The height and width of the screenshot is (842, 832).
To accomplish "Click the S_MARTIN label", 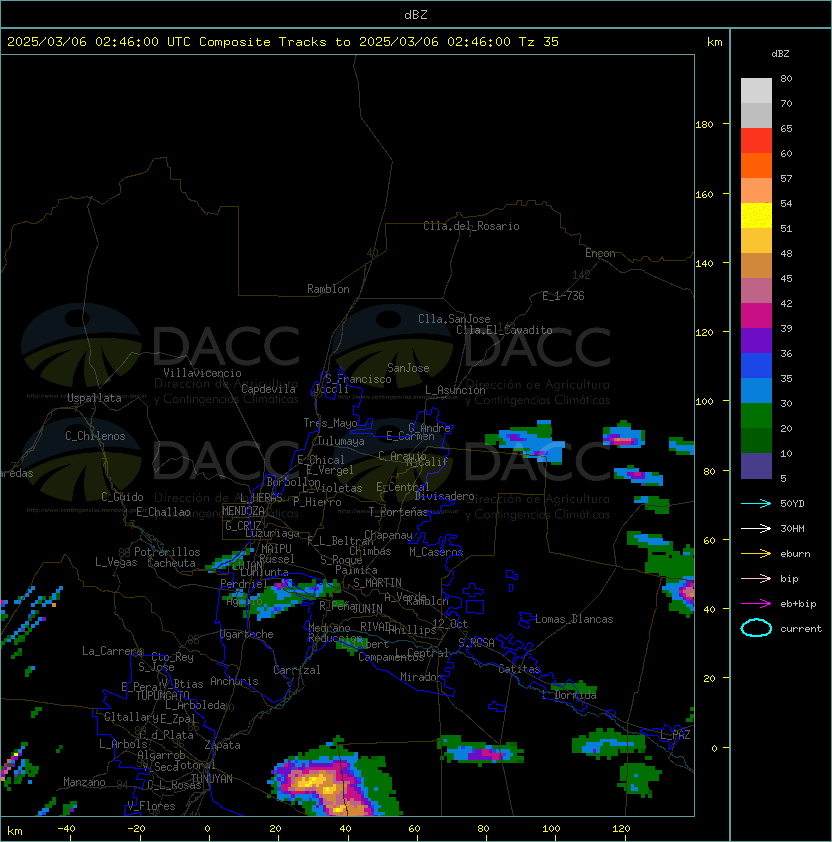I will (x=377, y=583).
